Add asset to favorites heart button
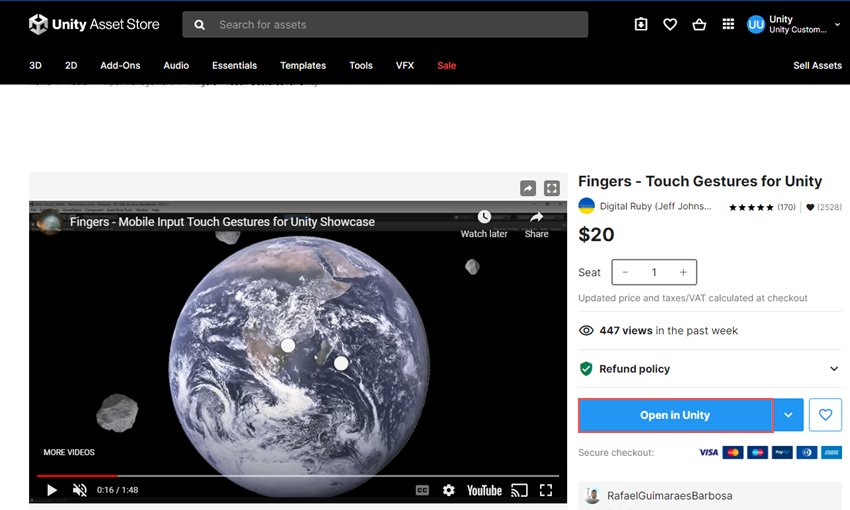Image resolution: width=850 pixels, height=510 pixels. (825, 415)
